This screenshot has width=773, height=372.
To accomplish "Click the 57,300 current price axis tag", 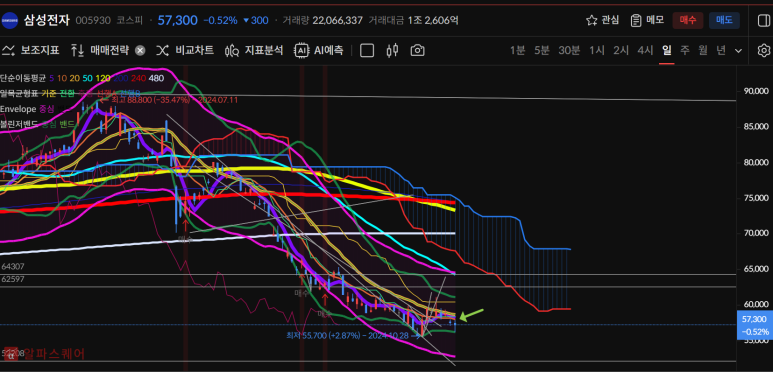I will coord(754,325).
